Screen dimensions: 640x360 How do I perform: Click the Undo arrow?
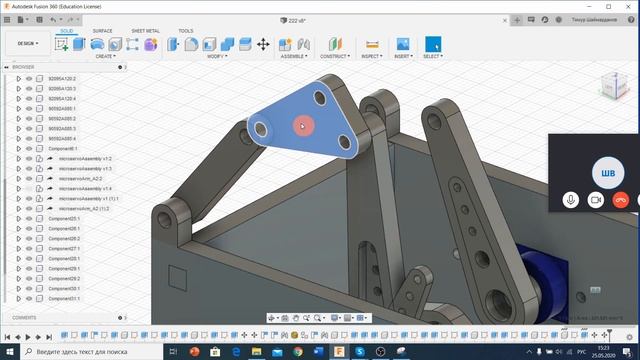tap(53, 19)
